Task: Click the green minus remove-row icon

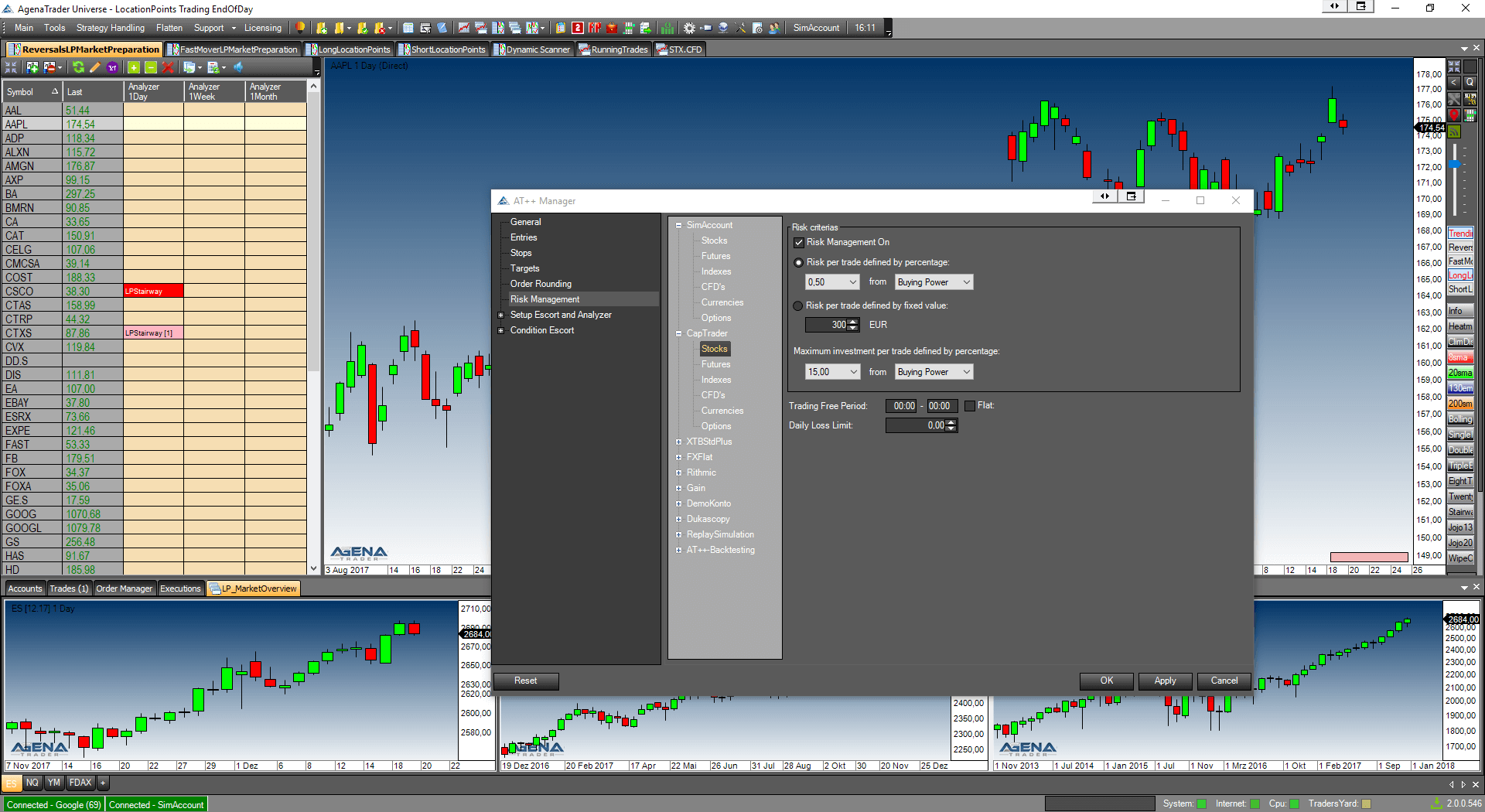Action: (151, 68)
